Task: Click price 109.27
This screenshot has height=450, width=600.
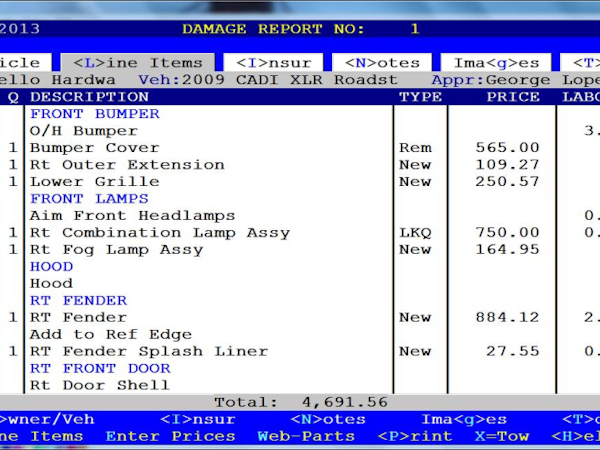Action: click(507, 165)
